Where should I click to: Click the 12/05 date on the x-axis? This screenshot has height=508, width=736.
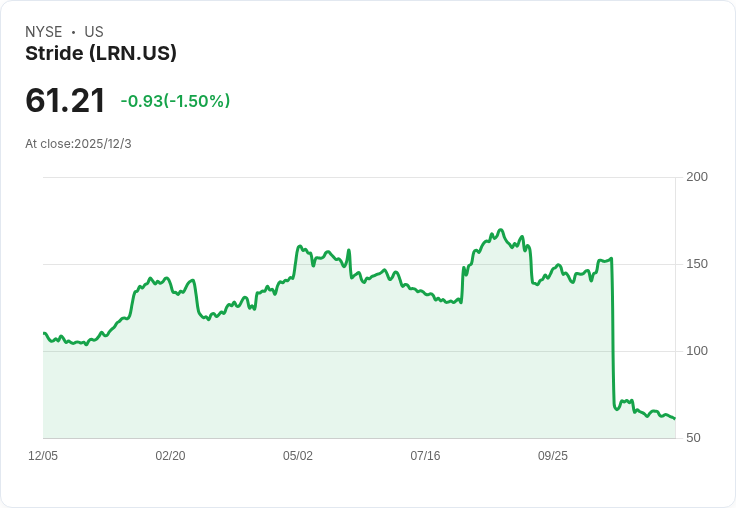click(x=43, y=456)
